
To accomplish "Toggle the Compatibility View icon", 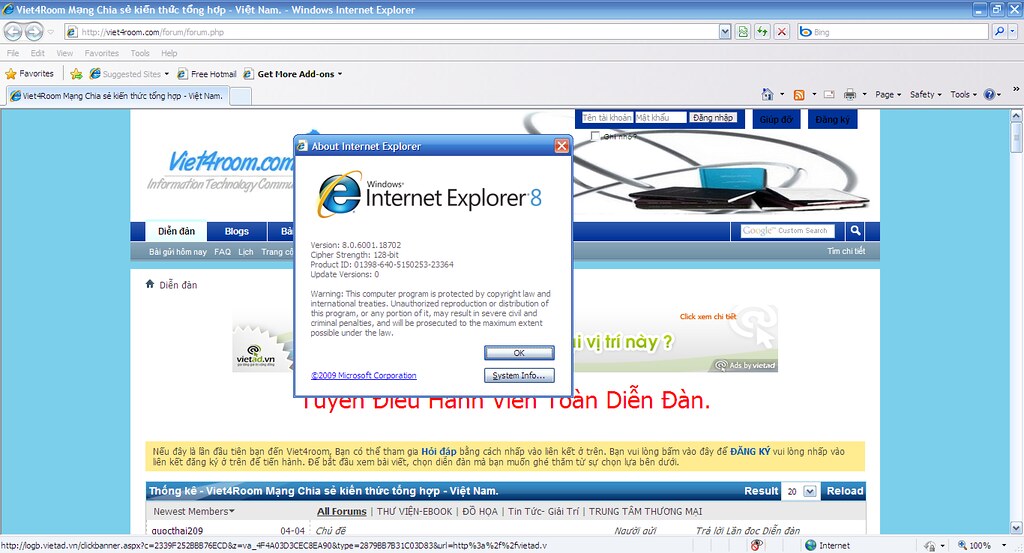I will [x=743, y=31].
